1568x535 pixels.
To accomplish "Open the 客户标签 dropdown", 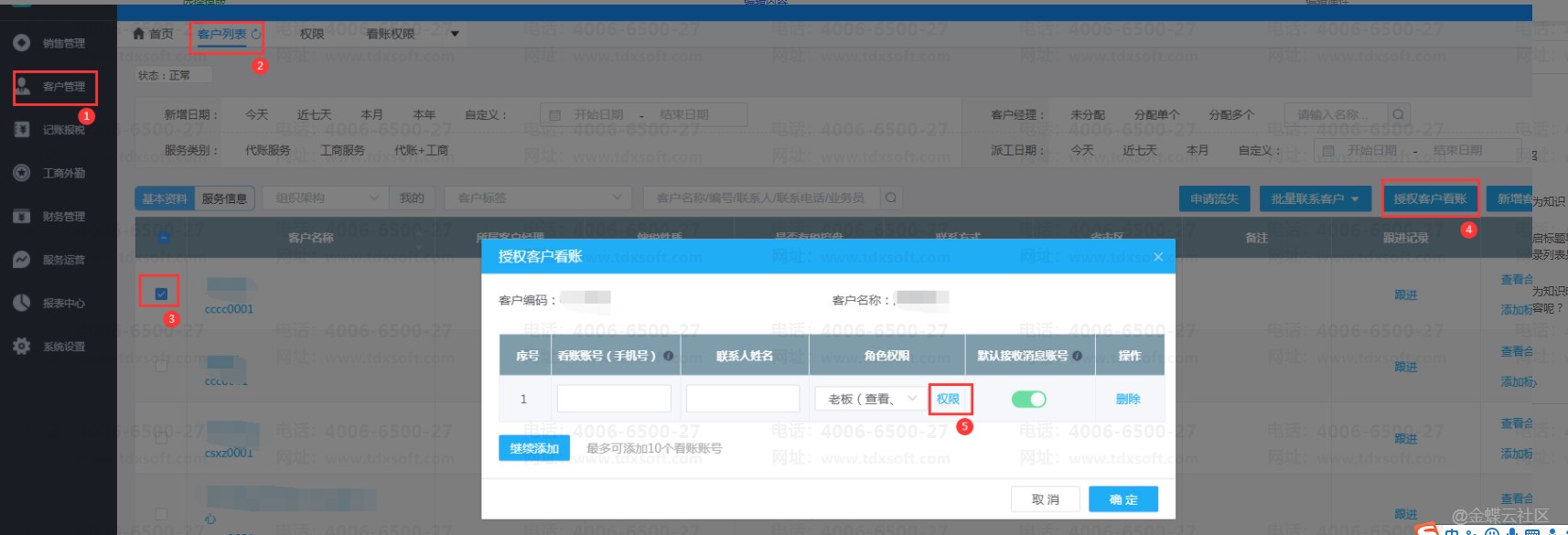I will pos(617,198).
